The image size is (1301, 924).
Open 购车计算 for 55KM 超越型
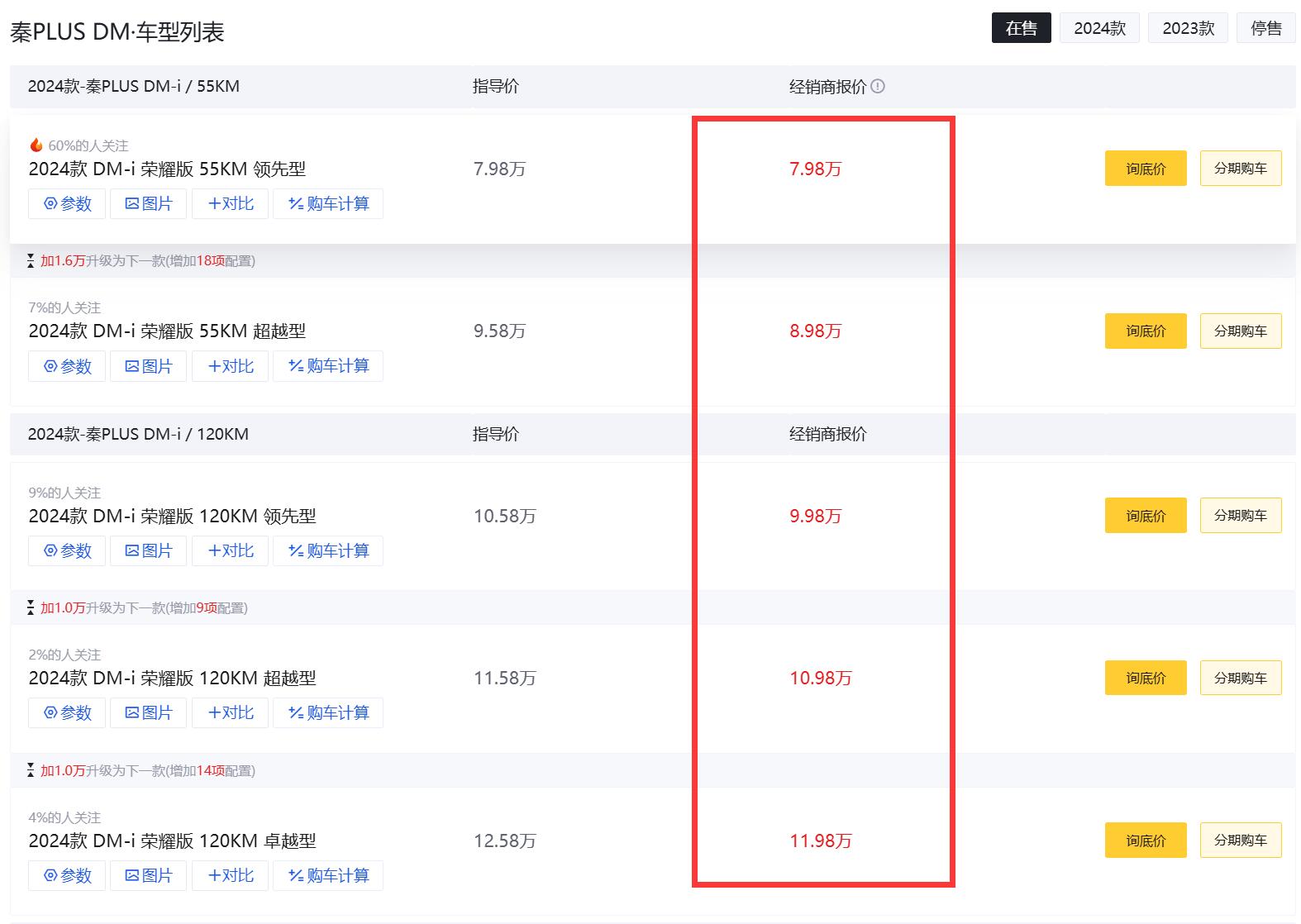(328, 366)
